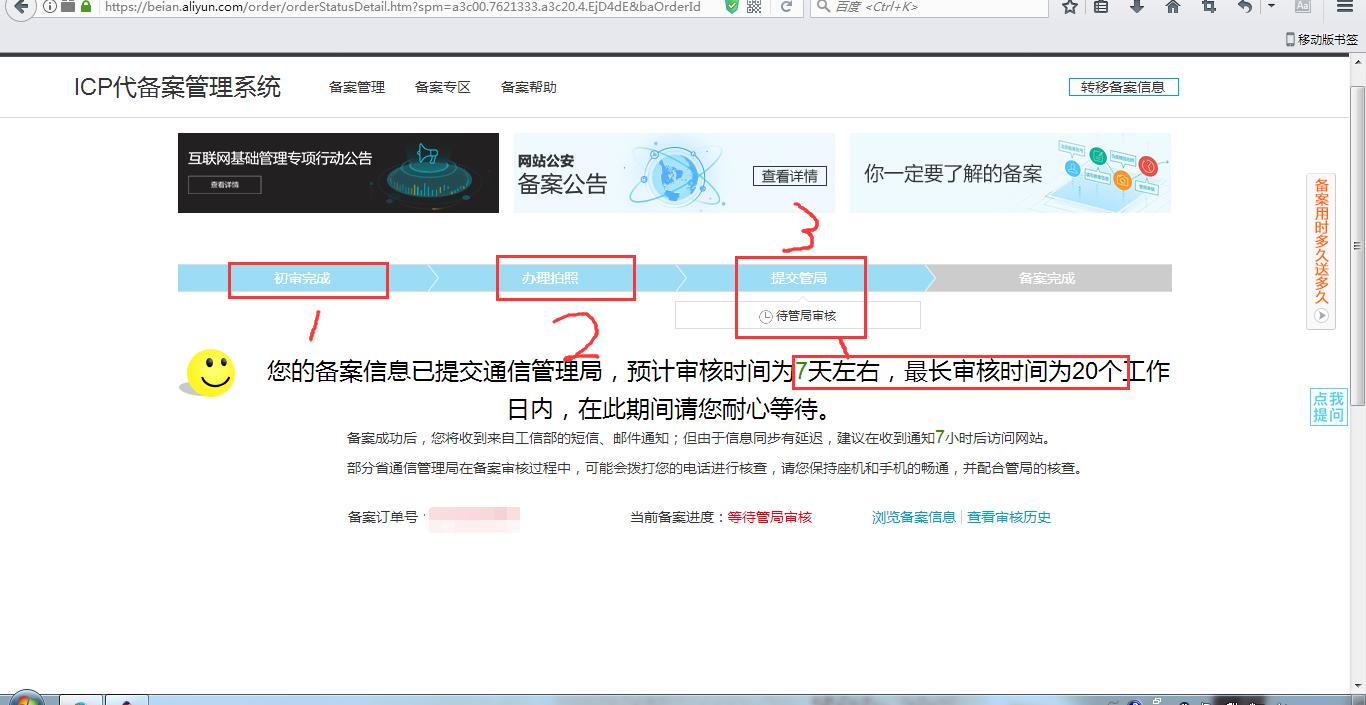
Task: Go to the browser Home page
Action: point(1172,8)
